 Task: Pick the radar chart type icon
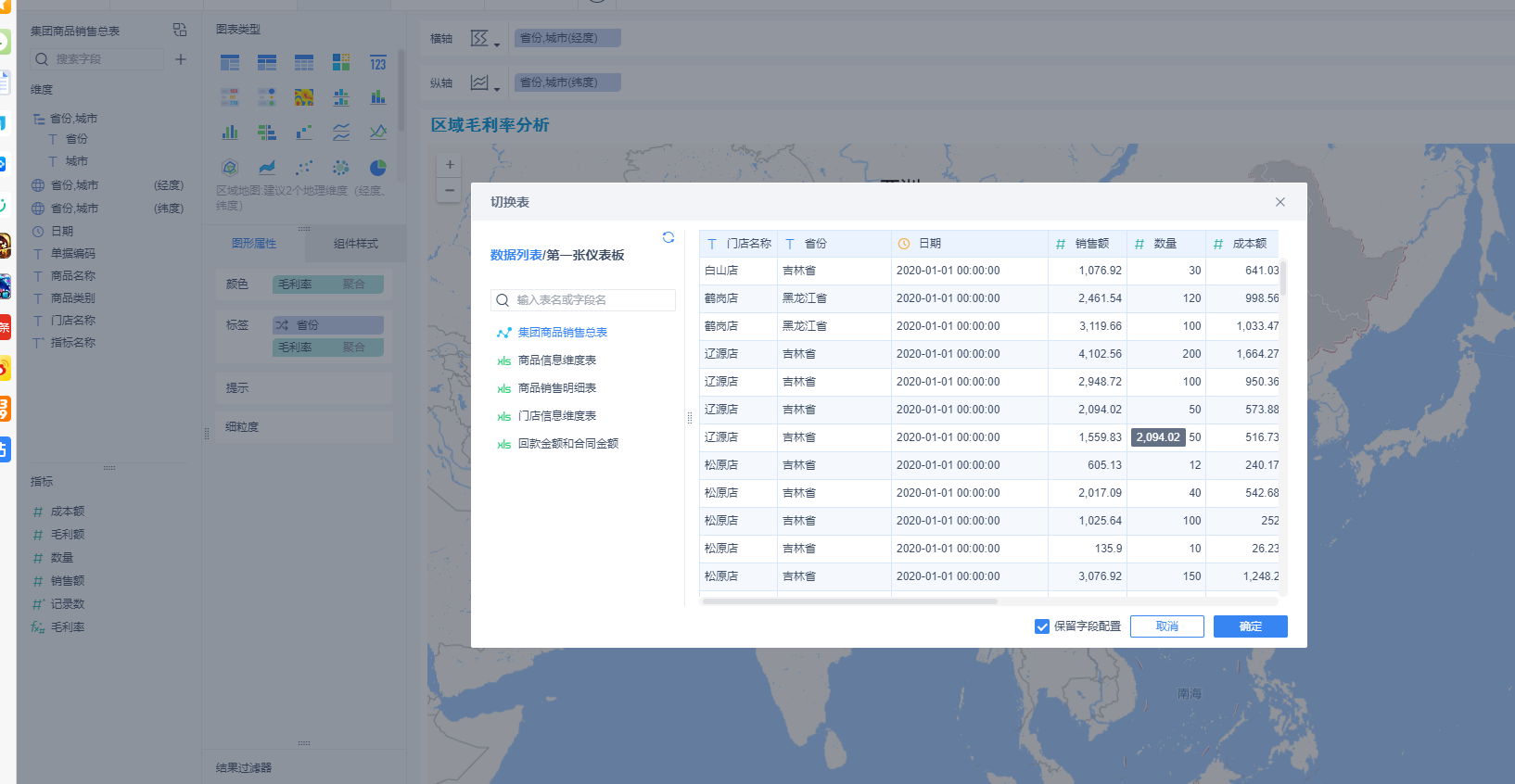[x=230, y=168]
